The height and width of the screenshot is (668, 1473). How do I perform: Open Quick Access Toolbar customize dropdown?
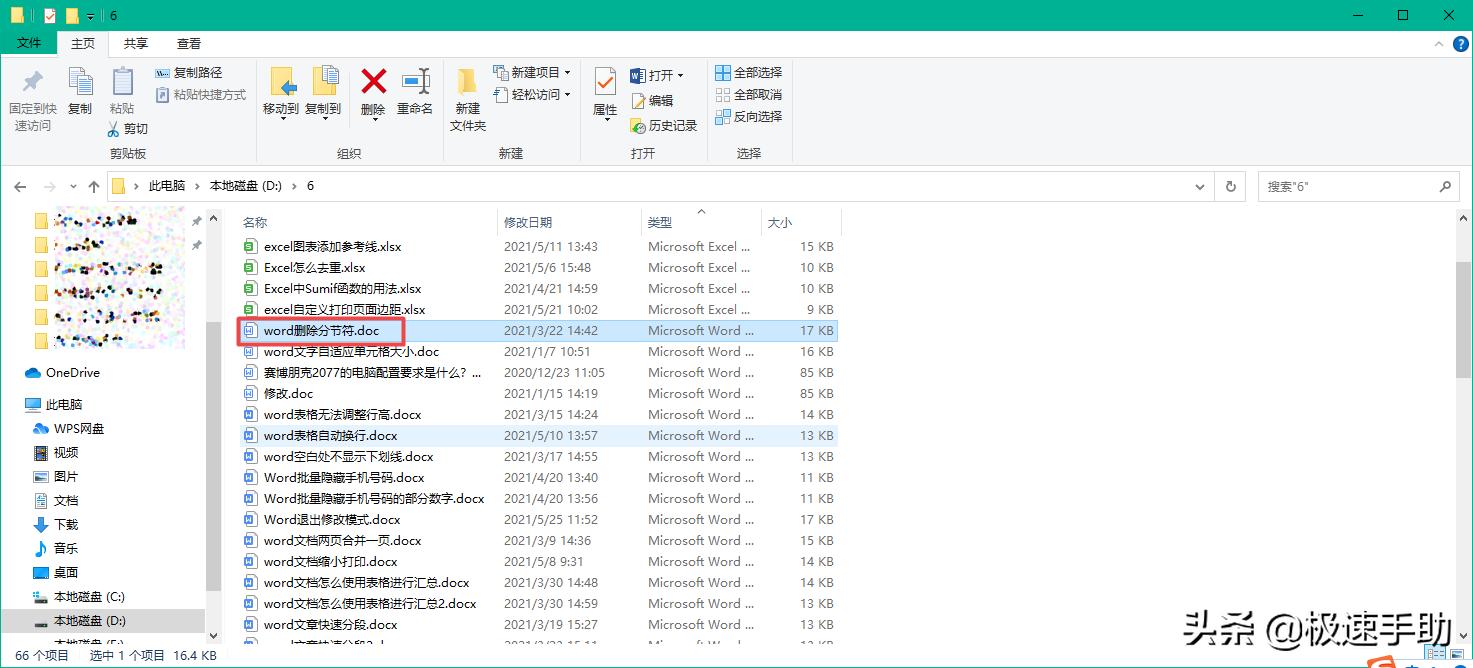click(91, 16)
